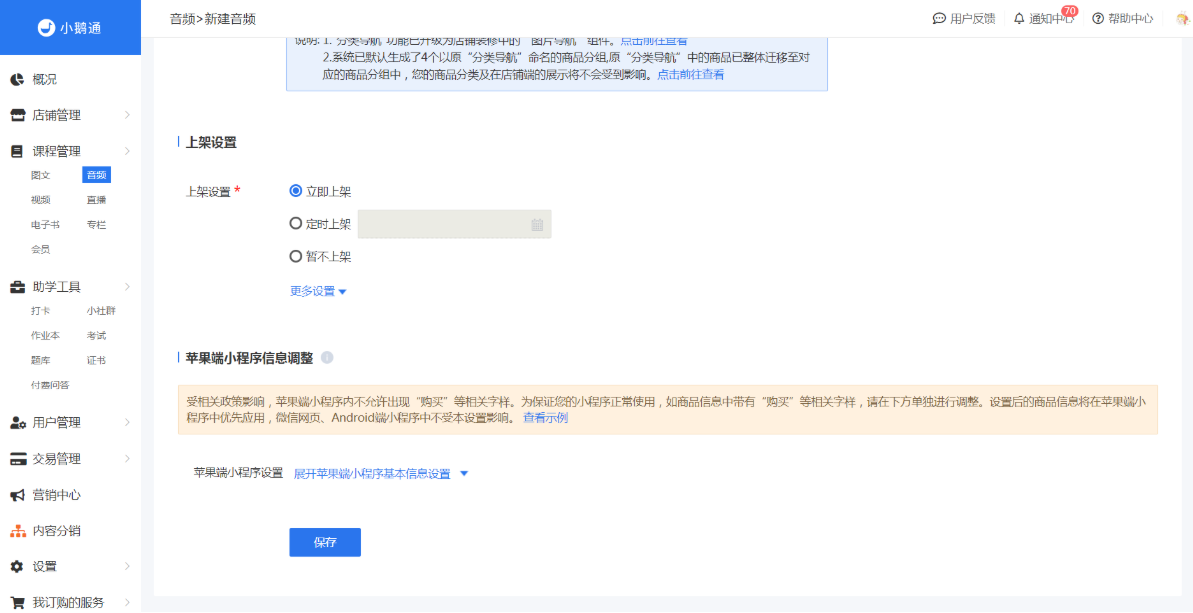The width and height of the screenshot is (1193, 613).
Task: Click the 定时上架 date input field
Action: pyautogui.click(x=454, y=224)
